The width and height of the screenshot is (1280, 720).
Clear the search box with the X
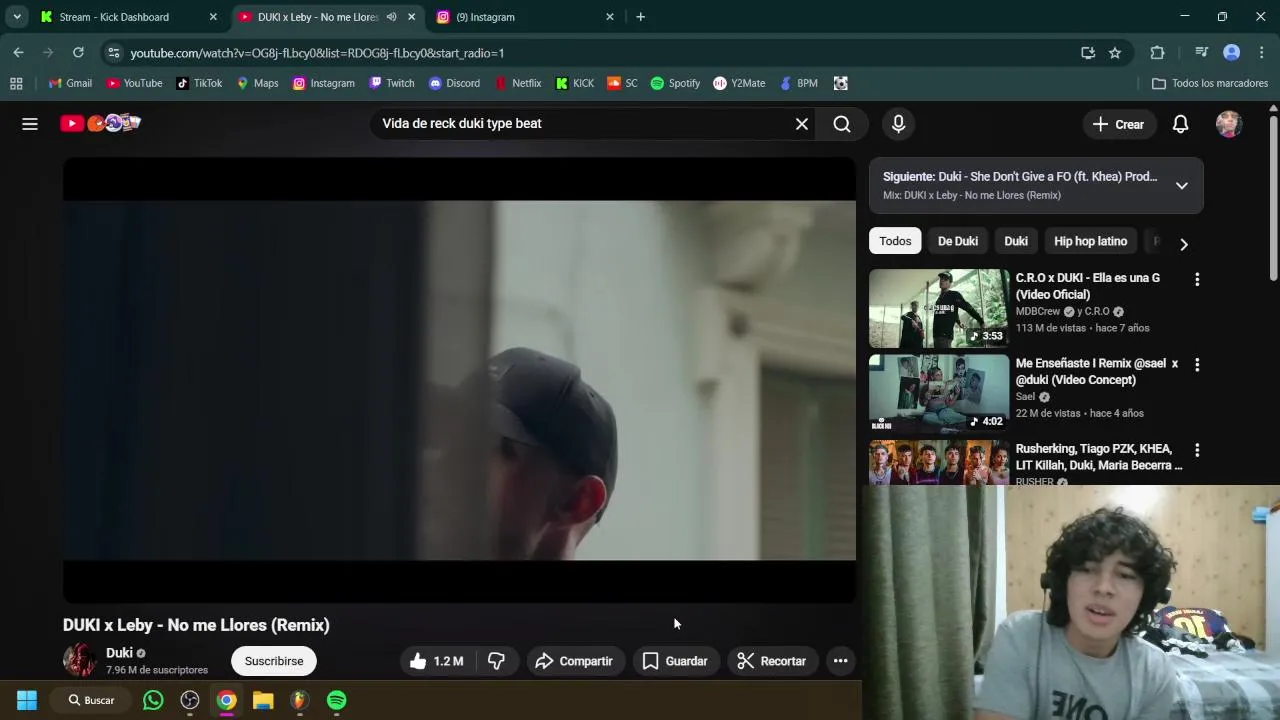point(802,124)
